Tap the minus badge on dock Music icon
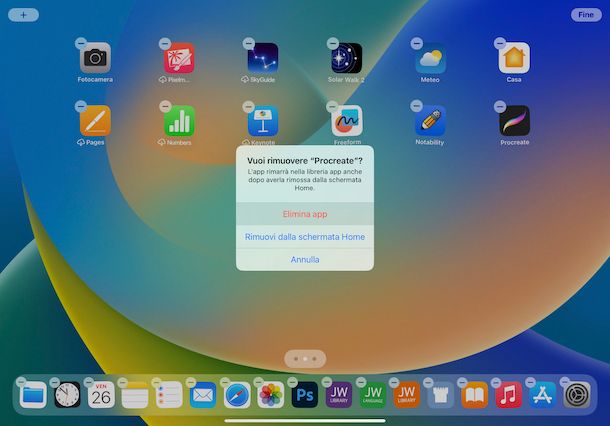The height and width of the screenshot is (426, 610). click(x=496, y=382)
